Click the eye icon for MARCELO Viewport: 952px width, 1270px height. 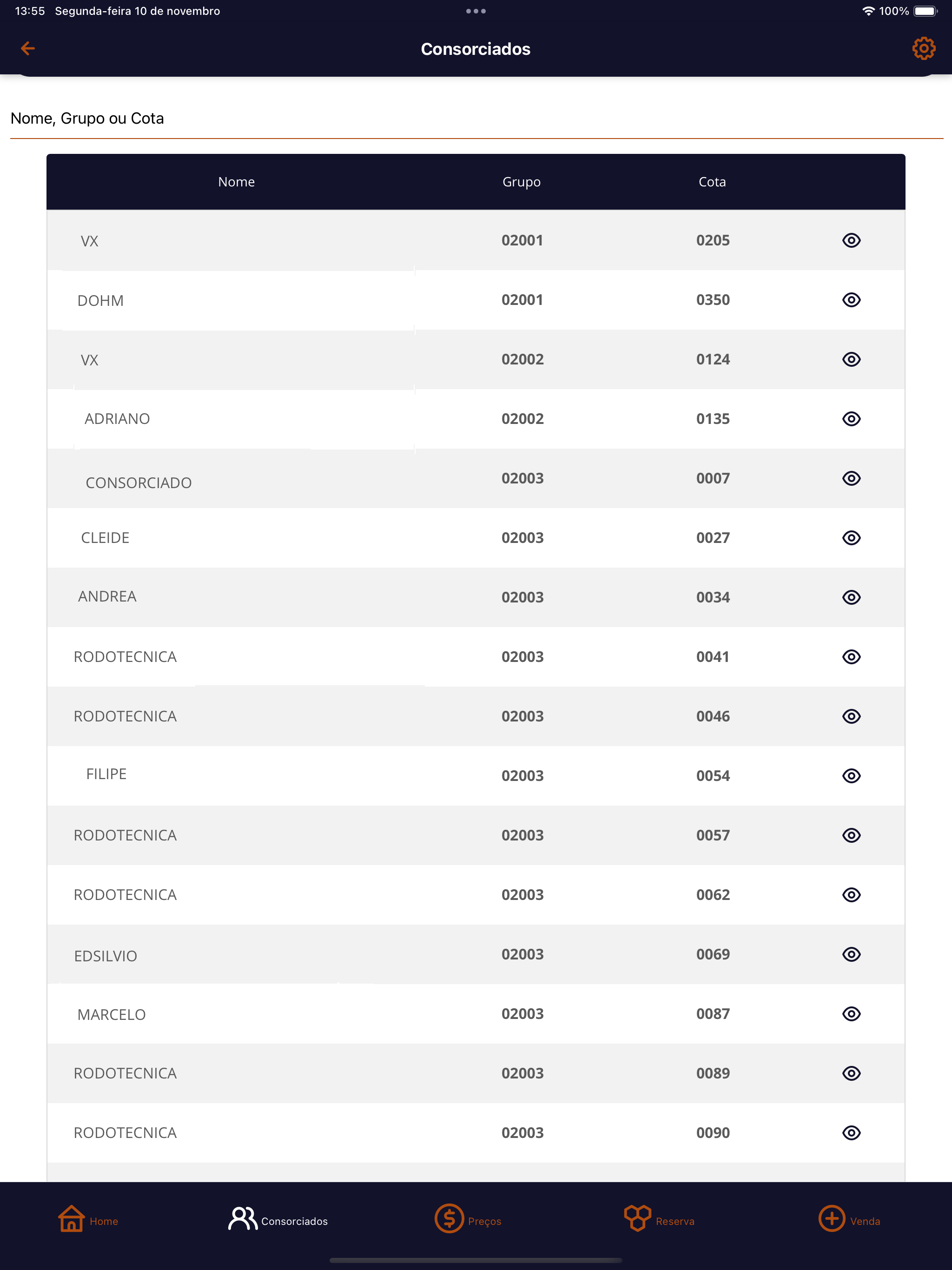coord(851,1014)
